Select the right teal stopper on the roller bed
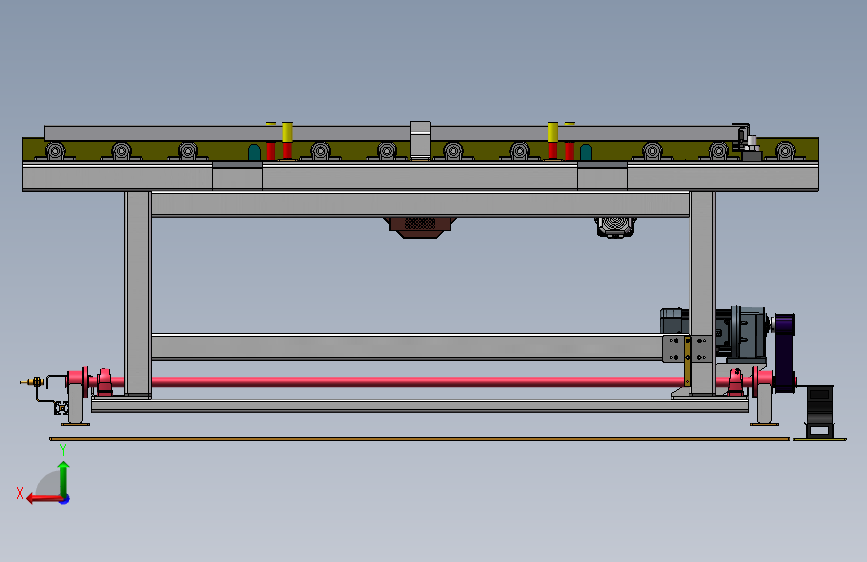Viewport: 867px width, 562px height. [x=586, y=152]
